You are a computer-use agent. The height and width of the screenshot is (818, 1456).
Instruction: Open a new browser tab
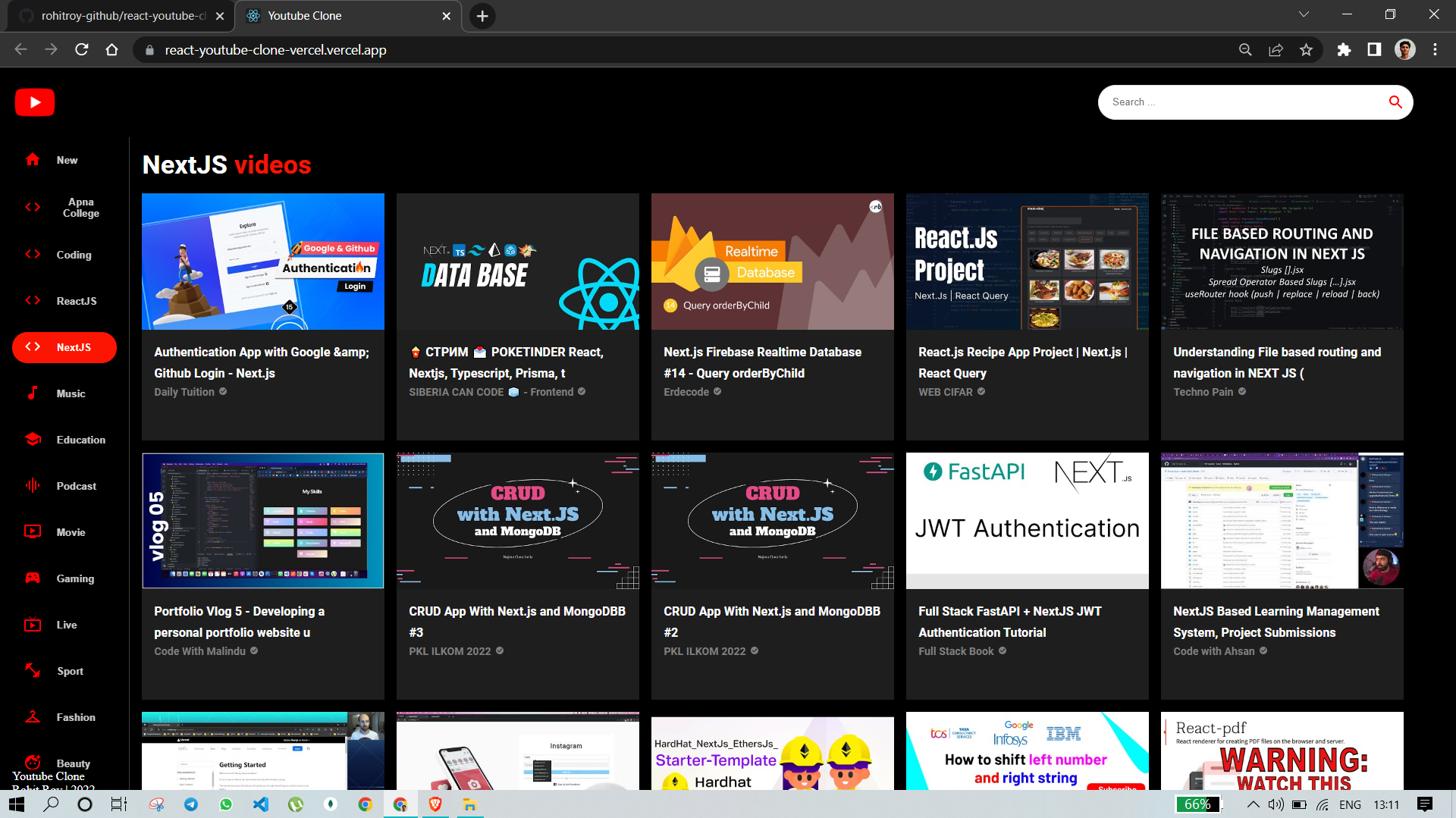tap(482, 16)
